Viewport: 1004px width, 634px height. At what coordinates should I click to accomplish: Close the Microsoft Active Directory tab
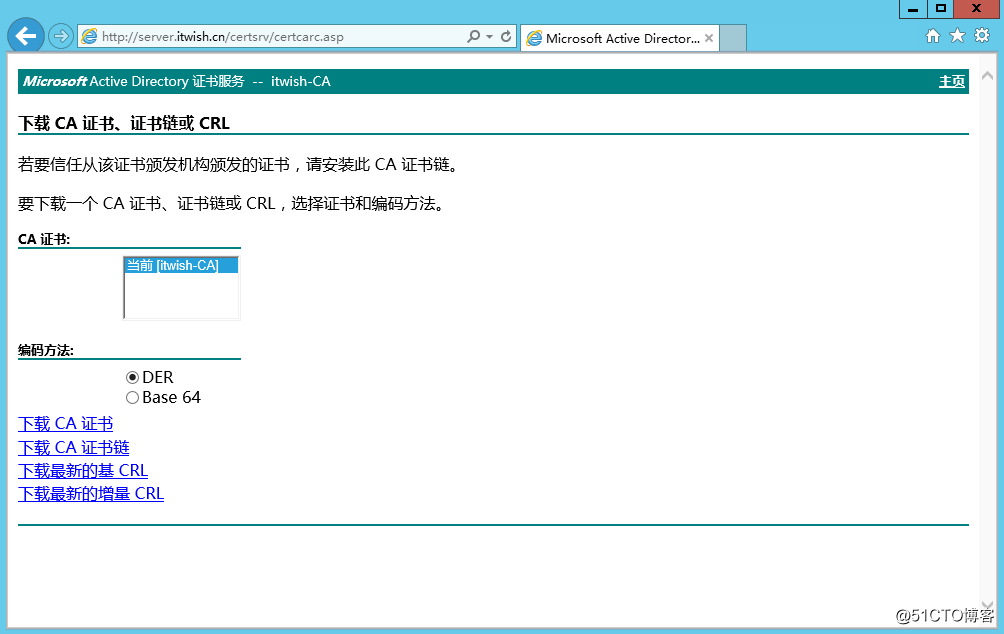tap(709, 38)
